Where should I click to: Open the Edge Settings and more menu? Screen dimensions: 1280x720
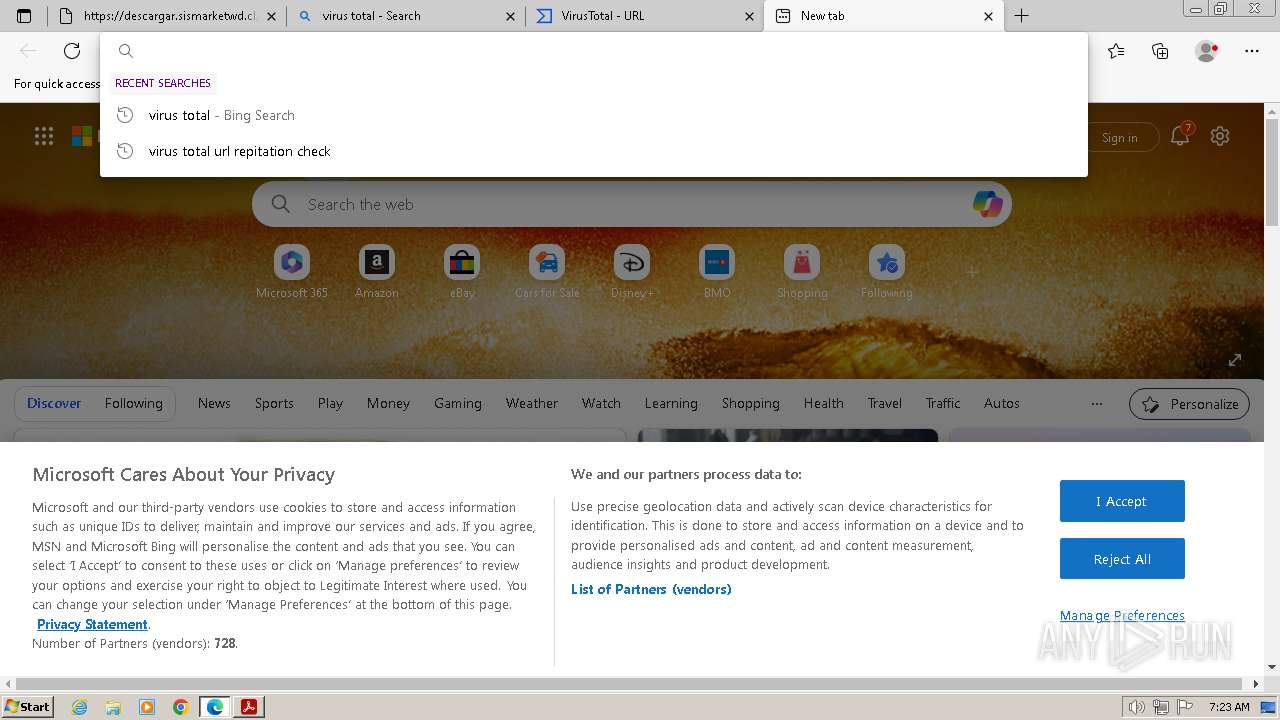click(x=1252, y=51)
